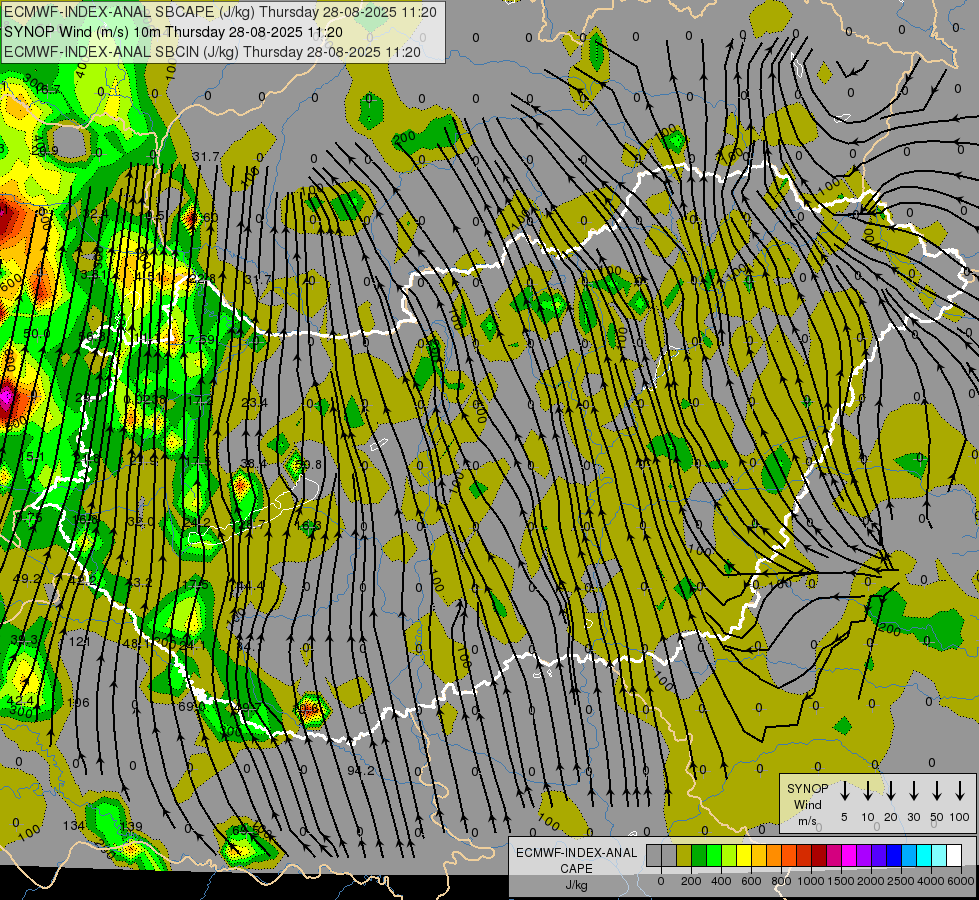Click the '38.4' value on the map
This screenshot has width=979, height=900.
pyautogui.click(x=253, y=463)
